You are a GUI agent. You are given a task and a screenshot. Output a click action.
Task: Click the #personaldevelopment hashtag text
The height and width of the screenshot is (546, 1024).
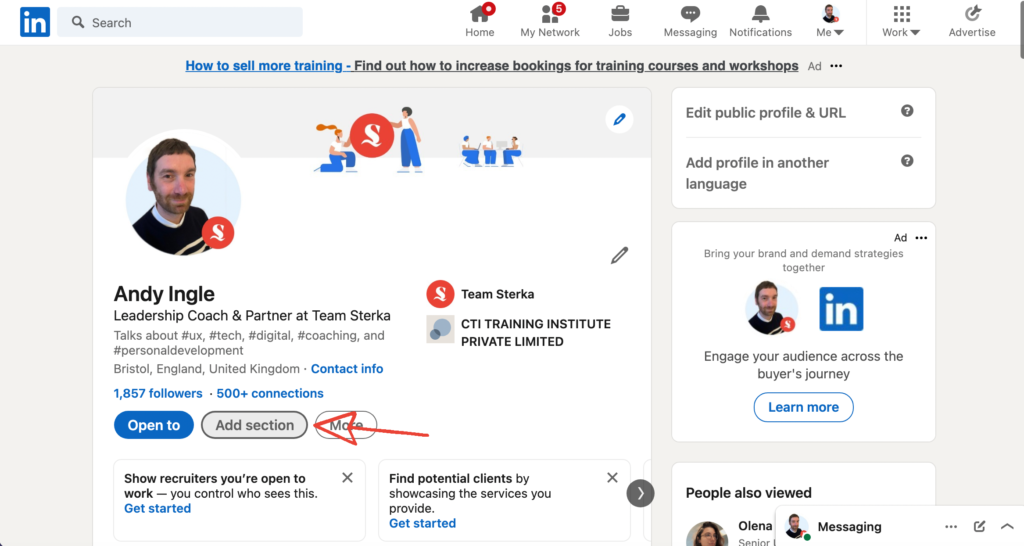pos(178,351)
